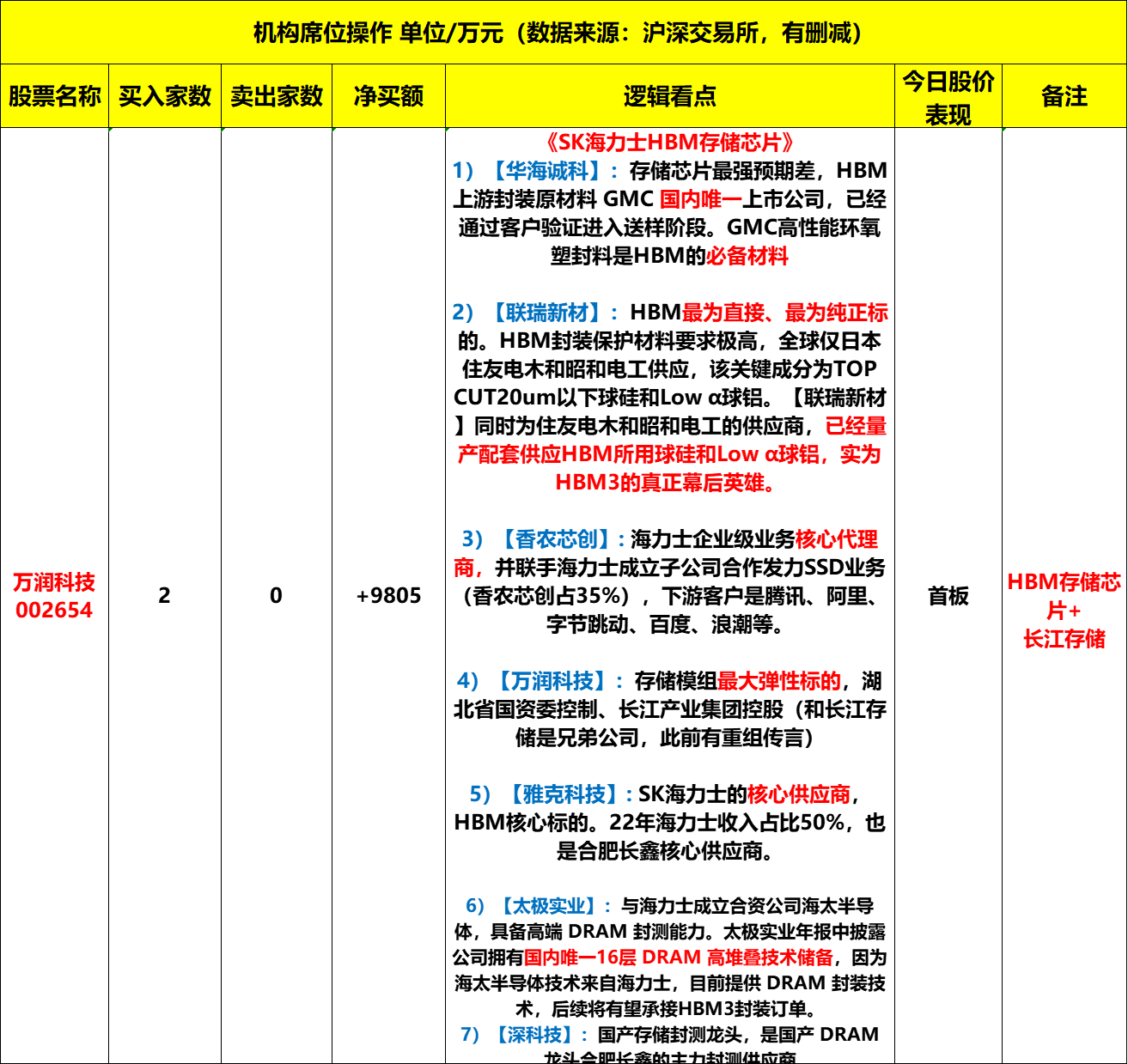Image resolution: width=1128 pixels, height=1064 pixels.
Task: Click the line '住友电木和昭和电工供应，该关键成分为TOP'
Action: pyautogui.click(x=670, y=369)
